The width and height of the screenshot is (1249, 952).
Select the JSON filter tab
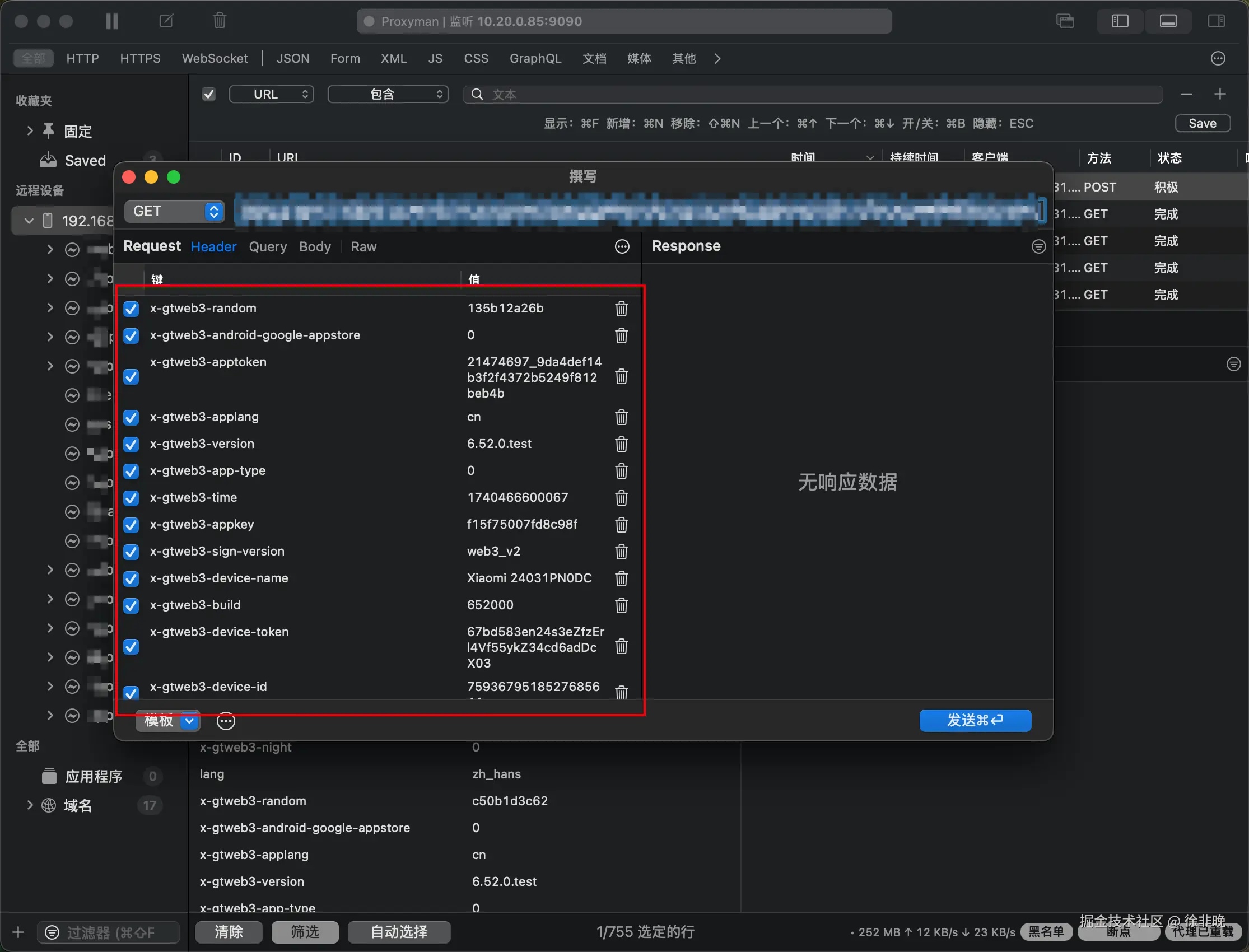pos(292,58)
